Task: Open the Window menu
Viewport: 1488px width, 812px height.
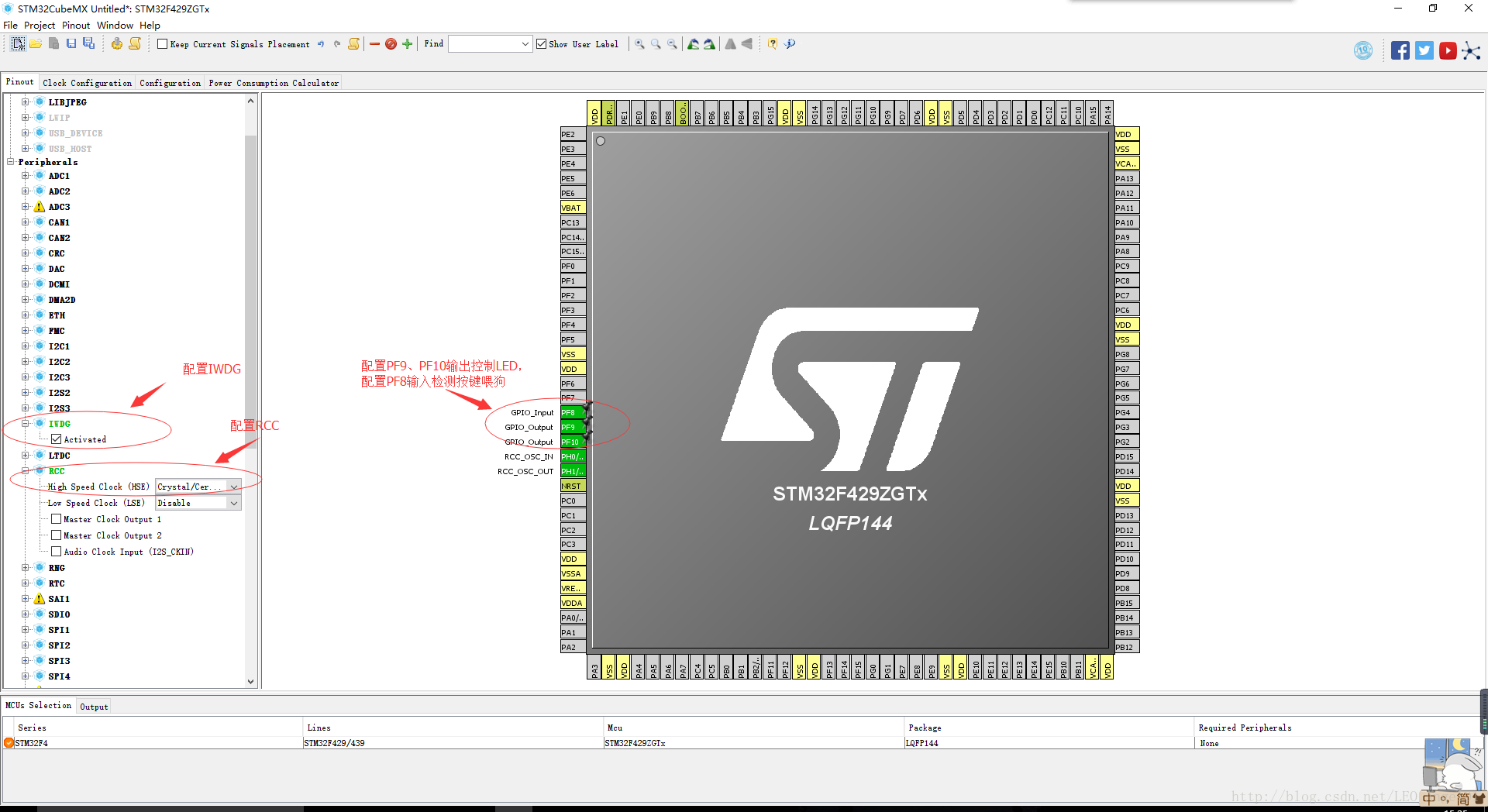Action: tap(115, 26)
